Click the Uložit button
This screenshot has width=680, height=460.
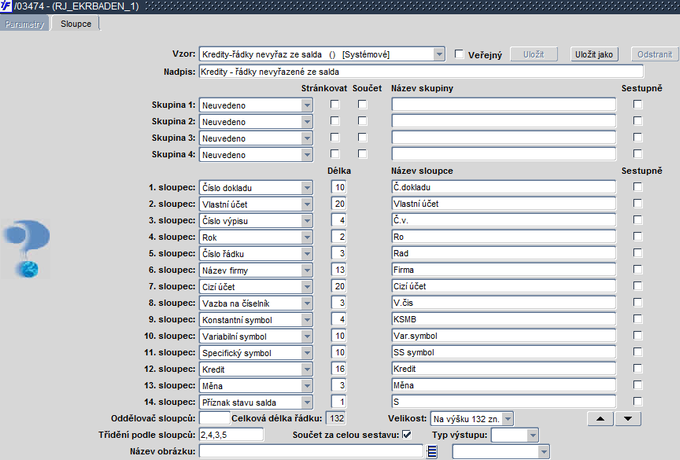tap(533, 54)
